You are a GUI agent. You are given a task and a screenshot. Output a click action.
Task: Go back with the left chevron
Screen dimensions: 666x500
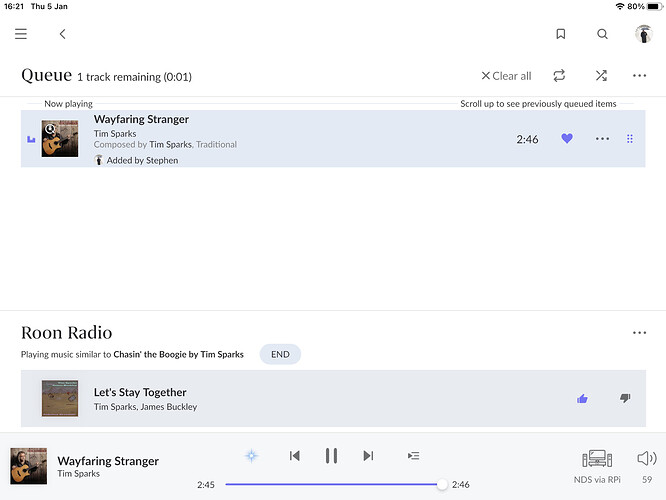click(x=62, y=34)
